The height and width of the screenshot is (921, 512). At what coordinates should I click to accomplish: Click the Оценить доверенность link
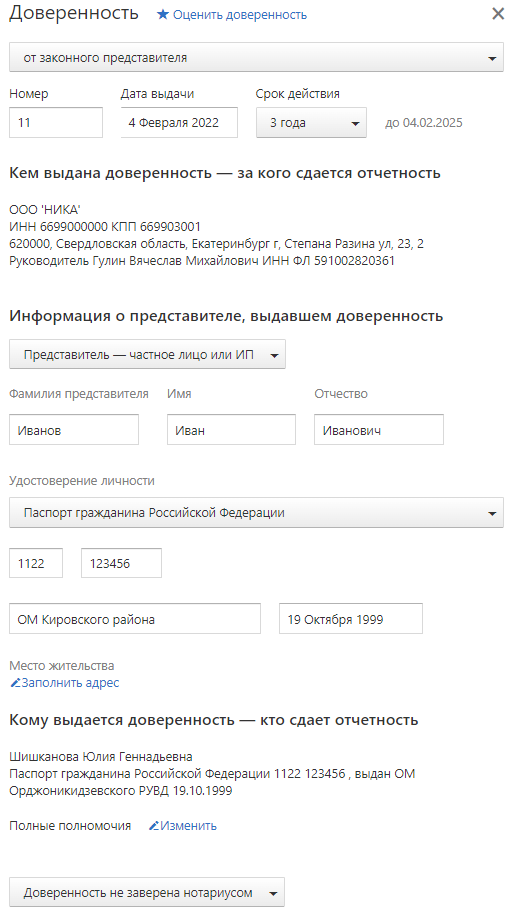(240, 15)
